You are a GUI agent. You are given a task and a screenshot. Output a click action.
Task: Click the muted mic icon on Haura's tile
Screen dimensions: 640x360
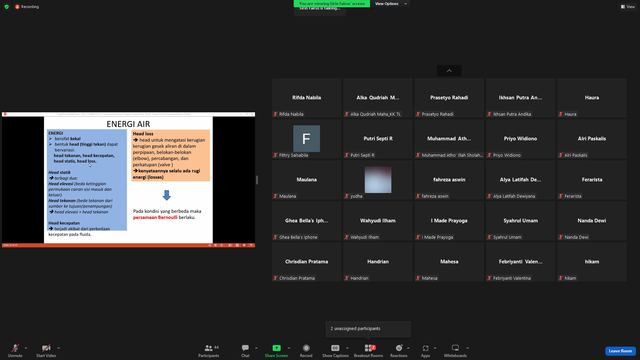click(x=561, y=114)
